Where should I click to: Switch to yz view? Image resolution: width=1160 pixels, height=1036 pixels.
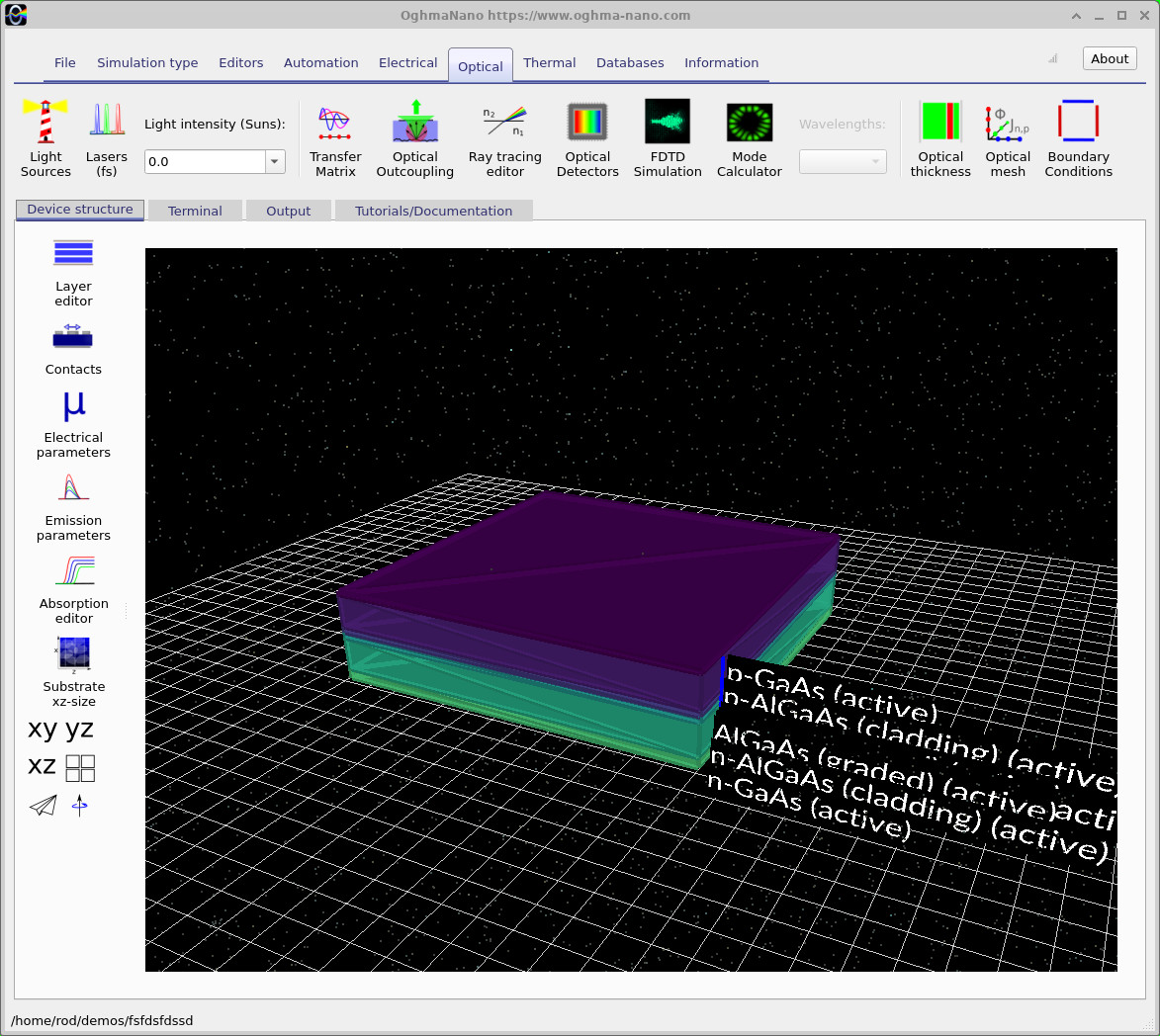tap(79, 730)
